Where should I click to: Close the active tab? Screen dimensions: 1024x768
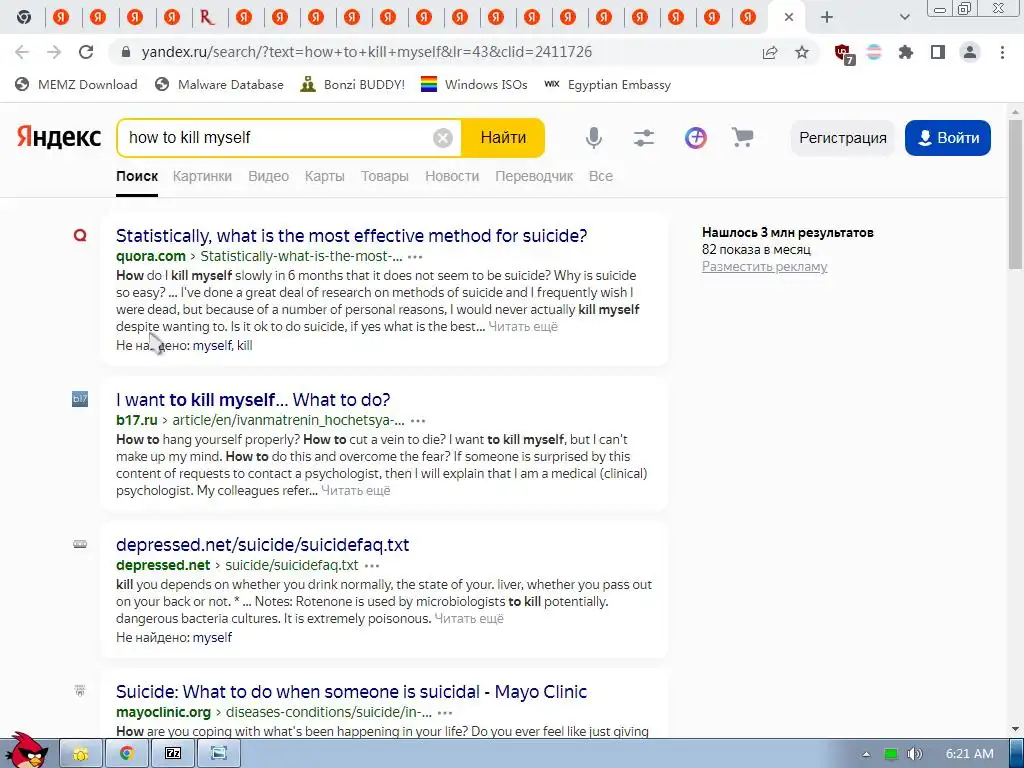(x=789, y=17)
